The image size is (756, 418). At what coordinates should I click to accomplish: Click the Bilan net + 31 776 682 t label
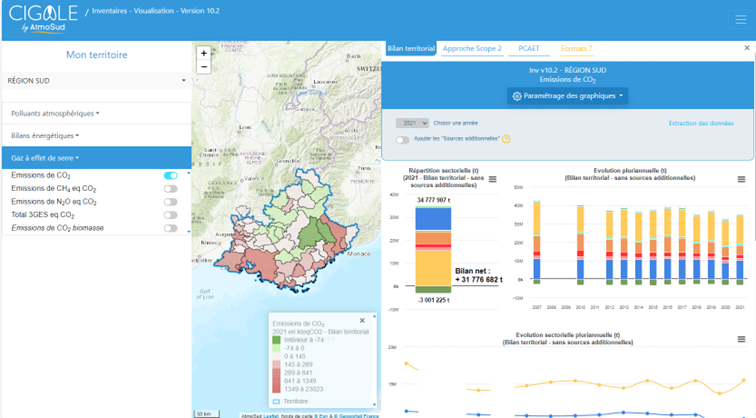coord(479,275)
